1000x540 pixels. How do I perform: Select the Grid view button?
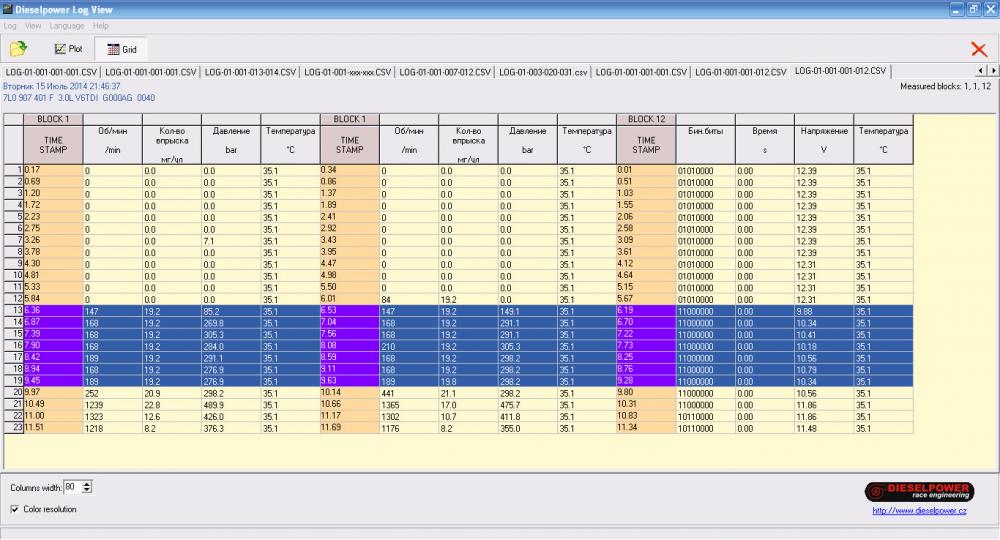(121, 48)
